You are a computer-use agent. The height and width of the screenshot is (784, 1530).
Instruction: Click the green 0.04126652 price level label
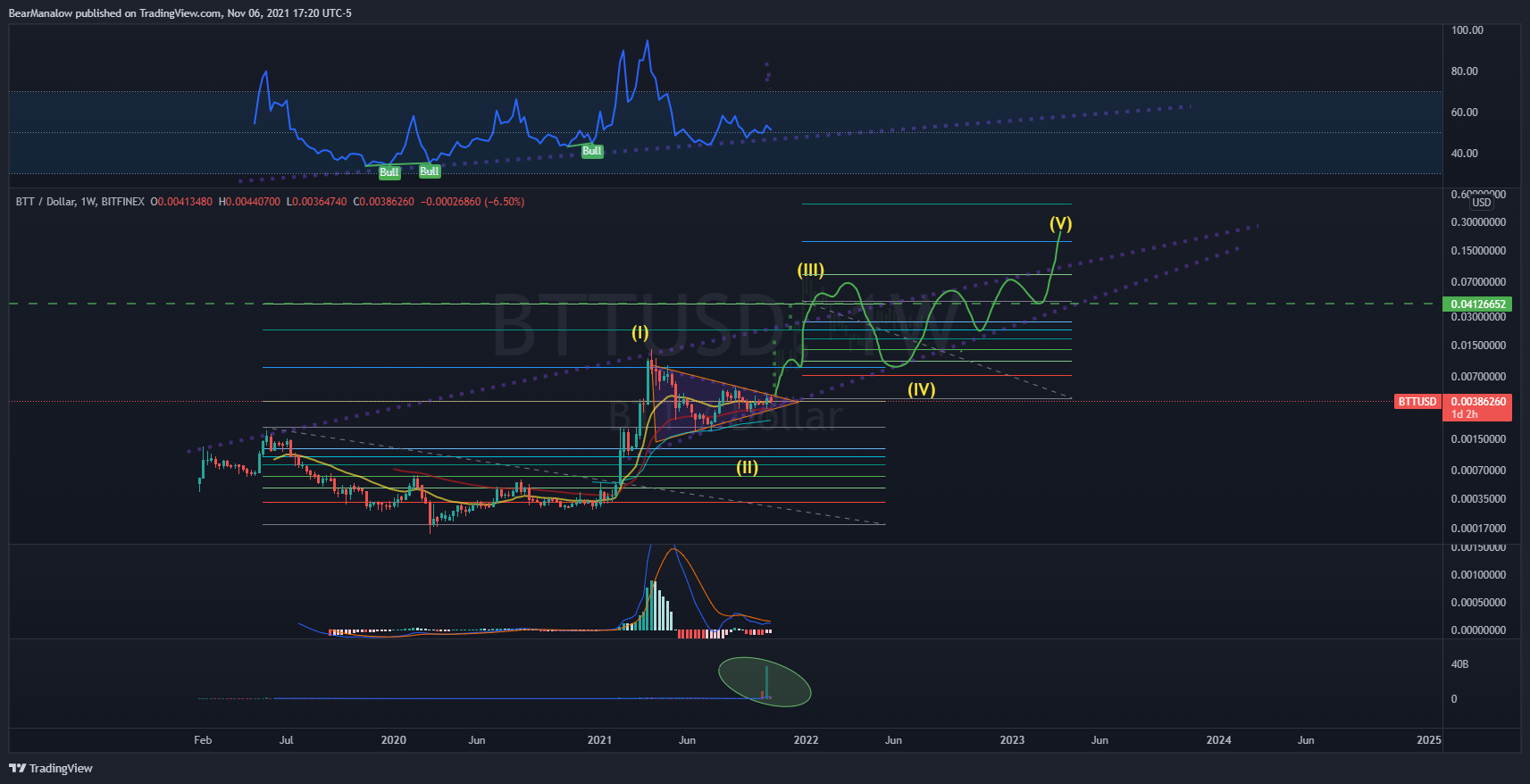(x=1477, y=304)
